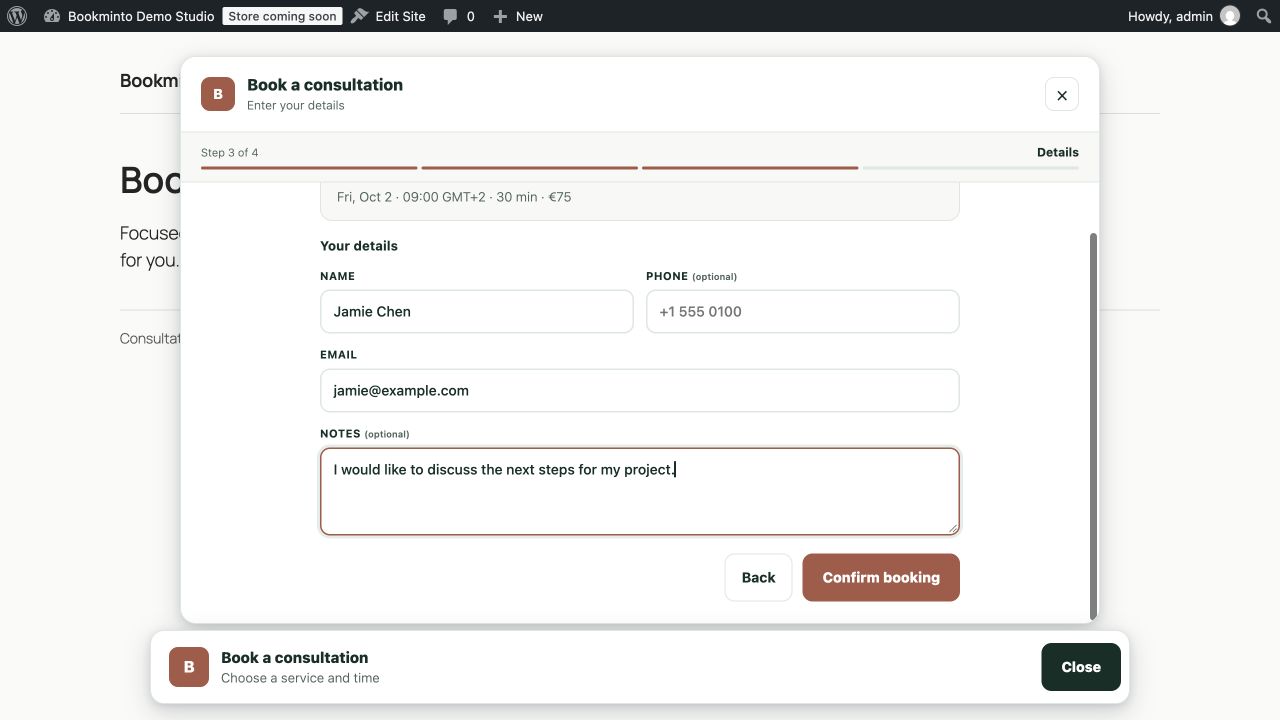Click the fourth step progress bar segment
The image size is (1280, 720).
[x=970, y=168]
